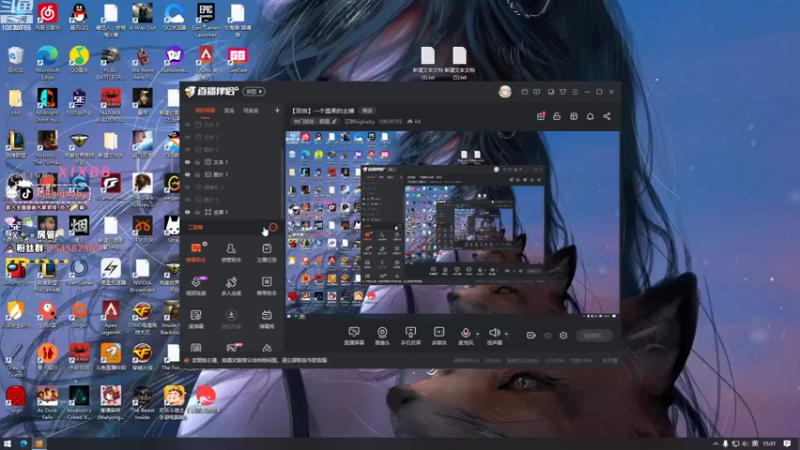Start recording with the camcorder icon
800x450 pixels.
point(531,335)
